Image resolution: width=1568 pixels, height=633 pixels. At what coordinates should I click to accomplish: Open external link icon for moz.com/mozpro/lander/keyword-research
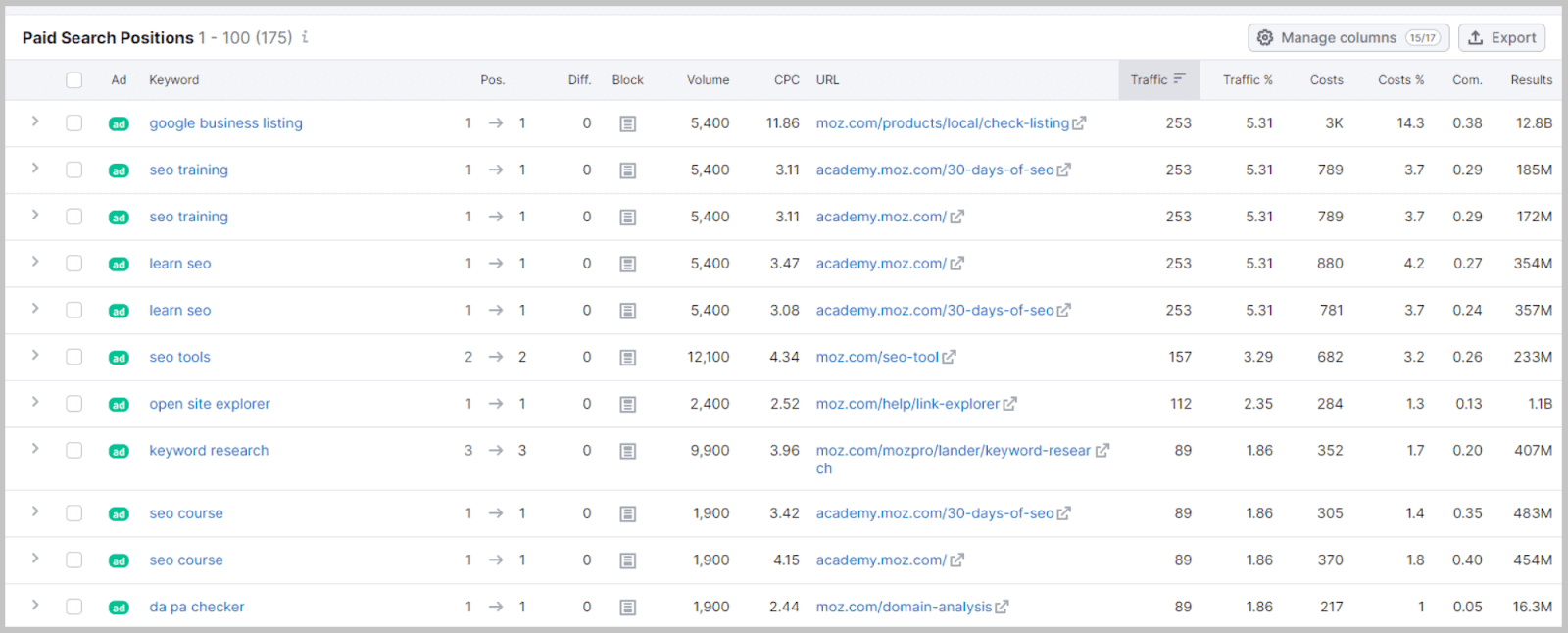pos(1102,451)
